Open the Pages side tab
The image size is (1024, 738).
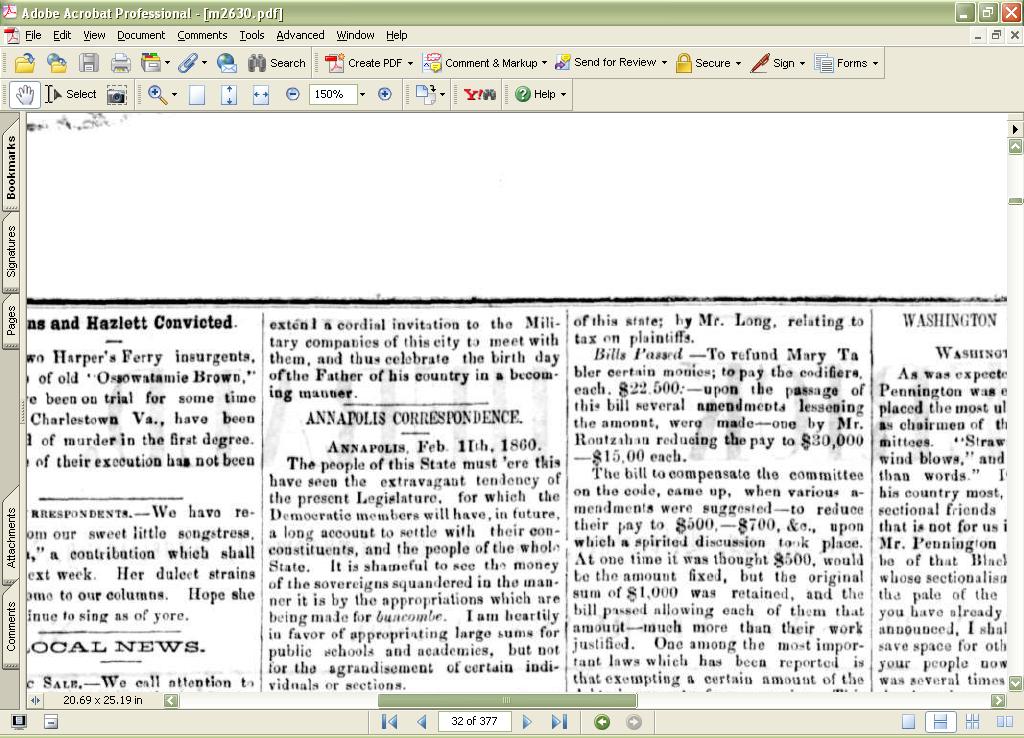(x=11, y=321)
